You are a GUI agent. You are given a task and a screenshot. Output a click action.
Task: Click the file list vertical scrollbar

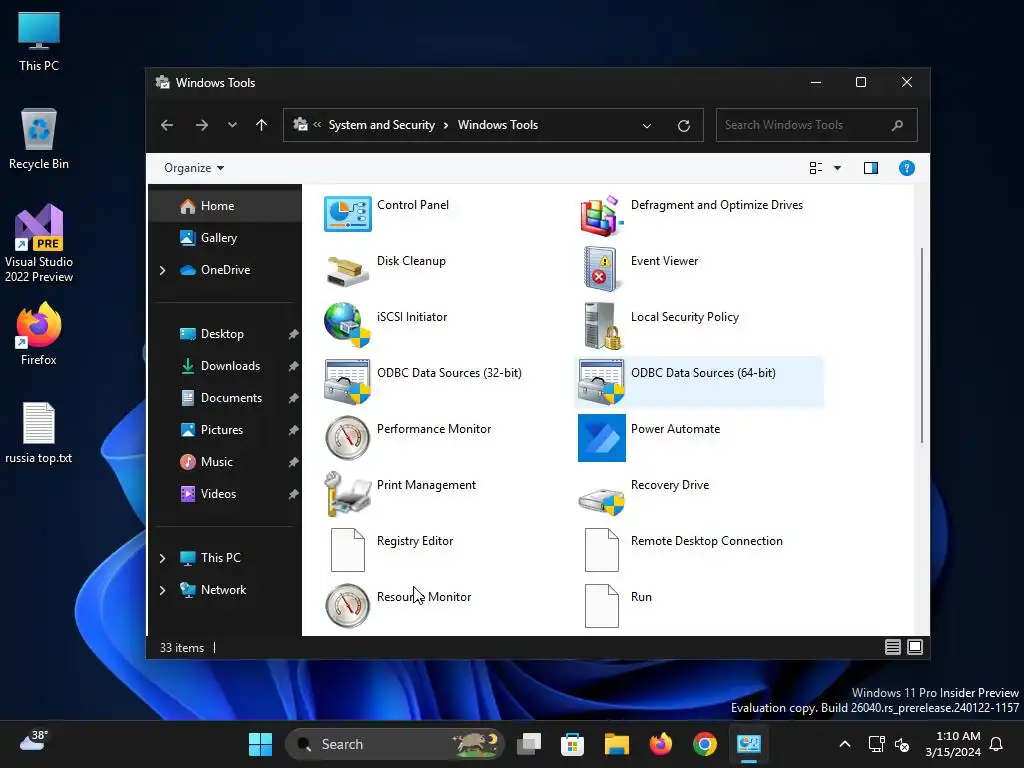click(x=921, y=345)
